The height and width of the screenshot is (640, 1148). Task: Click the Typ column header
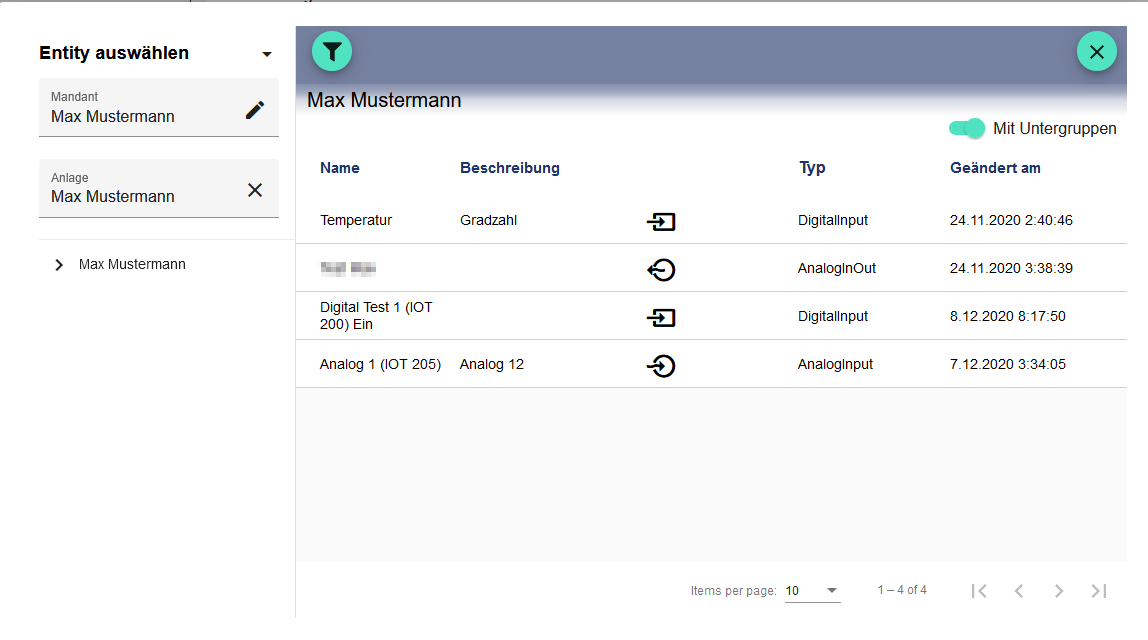point(811,167)
